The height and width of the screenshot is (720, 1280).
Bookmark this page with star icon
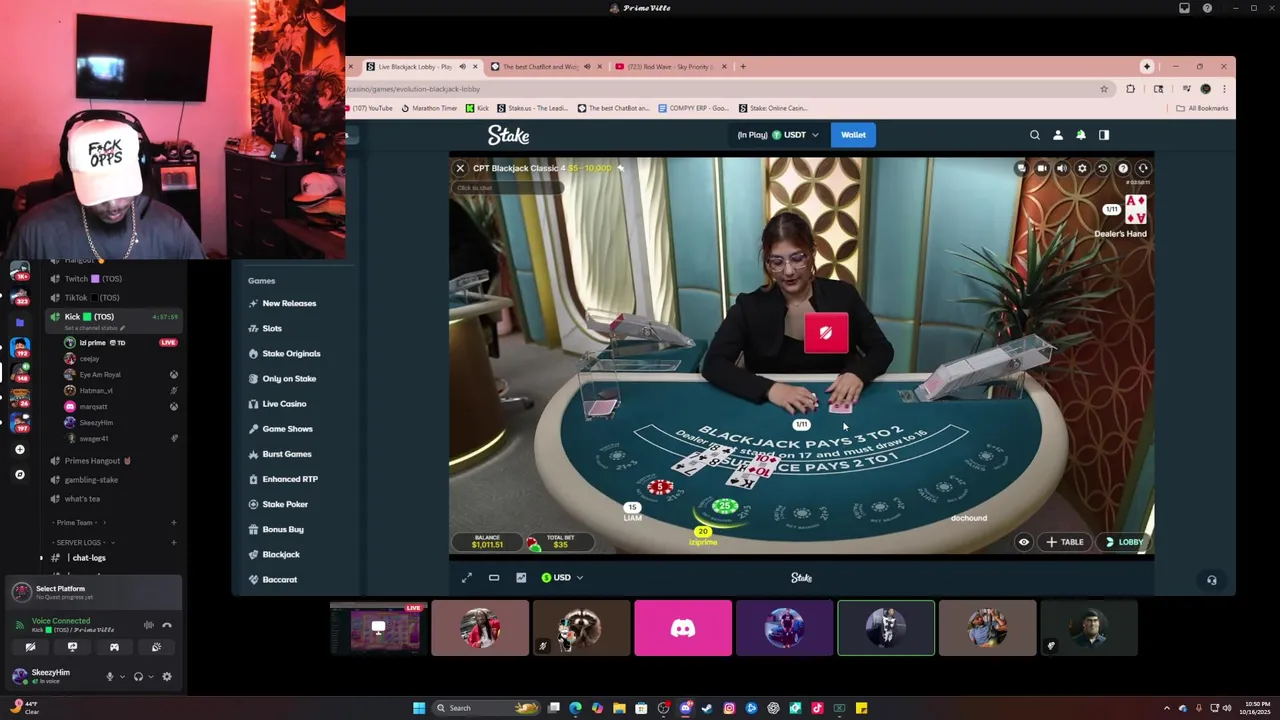1104,89
